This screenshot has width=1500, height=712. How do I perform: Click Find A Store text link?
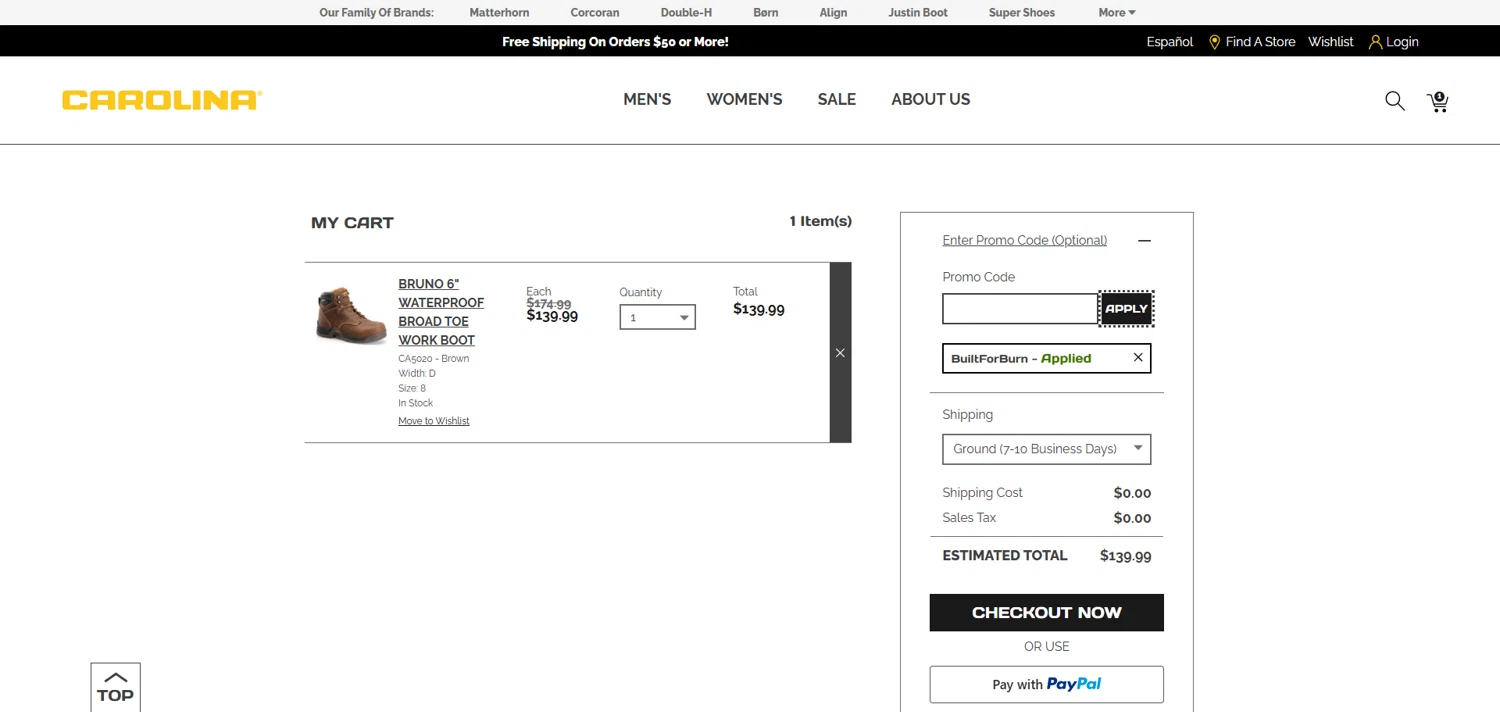click(x=1260, y=42)
